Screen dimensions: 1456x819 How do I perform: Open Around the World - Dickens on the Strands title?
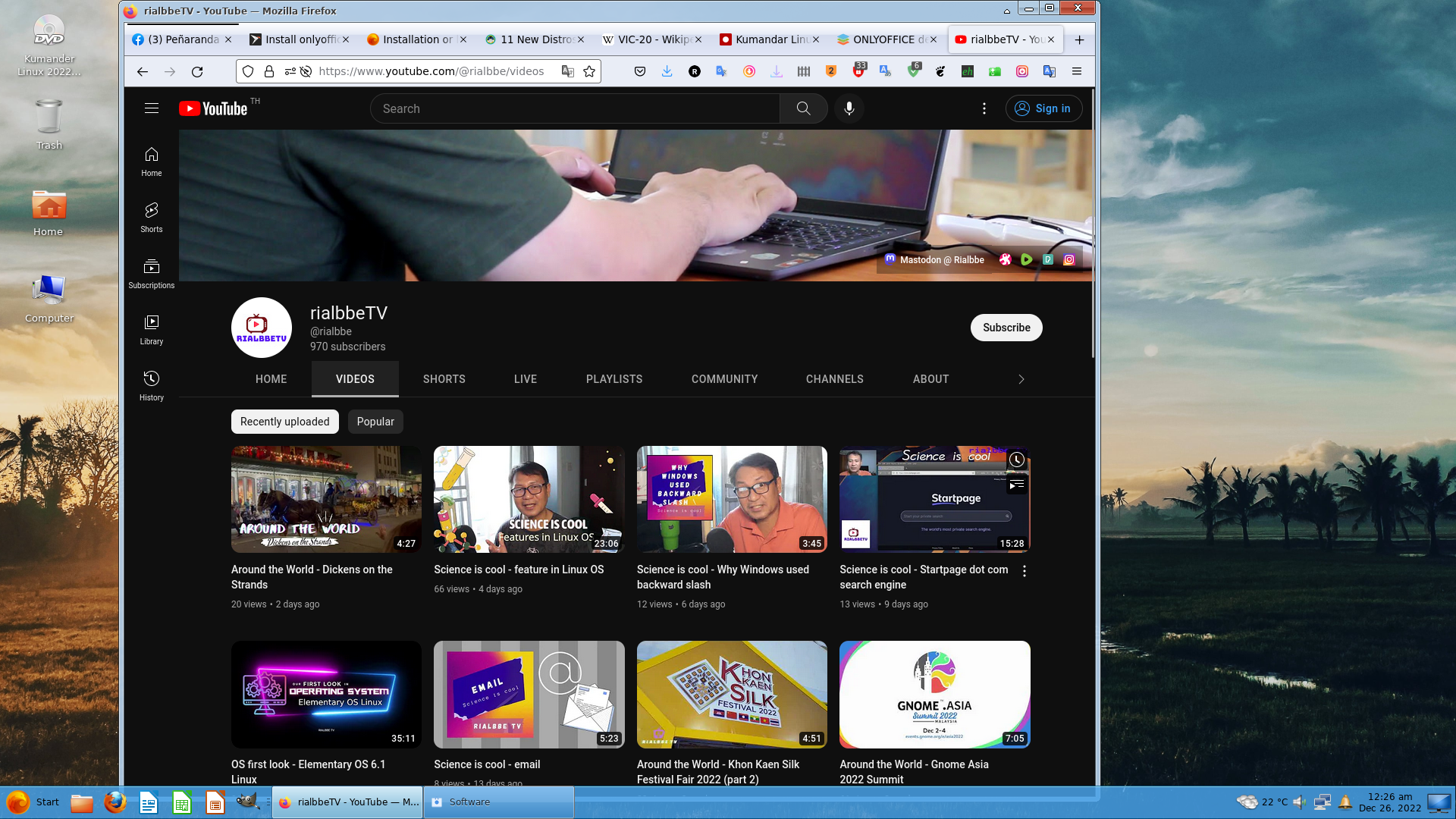[x=312, y=577]
